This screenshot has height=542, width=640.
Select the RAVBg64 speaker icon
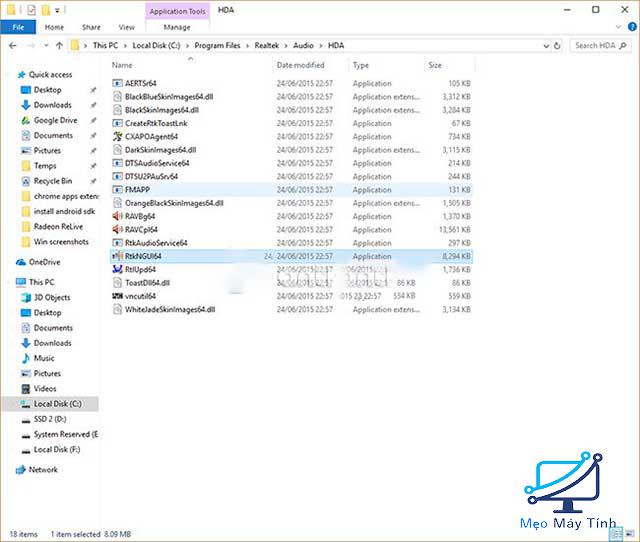tap(118, 216)
